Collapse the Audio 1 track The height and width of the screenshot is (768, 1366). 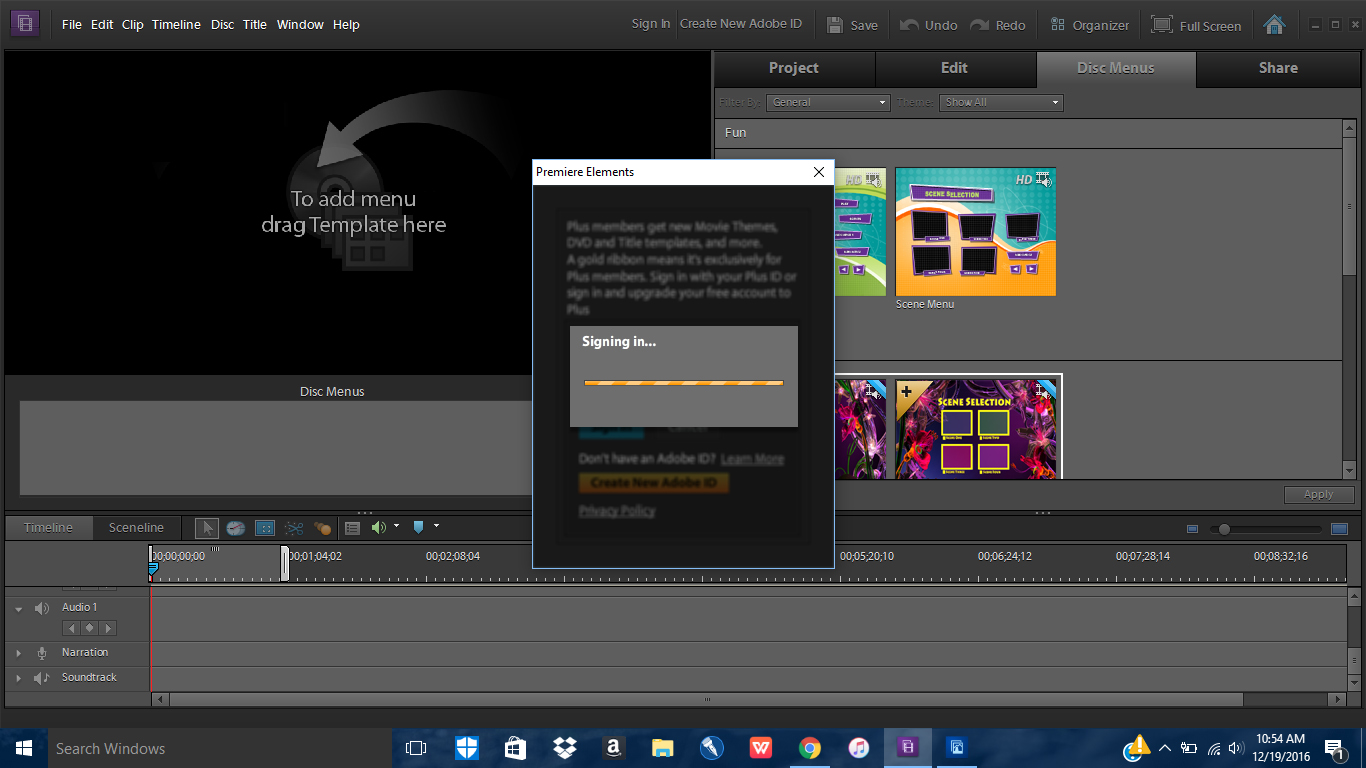[18, 609]
